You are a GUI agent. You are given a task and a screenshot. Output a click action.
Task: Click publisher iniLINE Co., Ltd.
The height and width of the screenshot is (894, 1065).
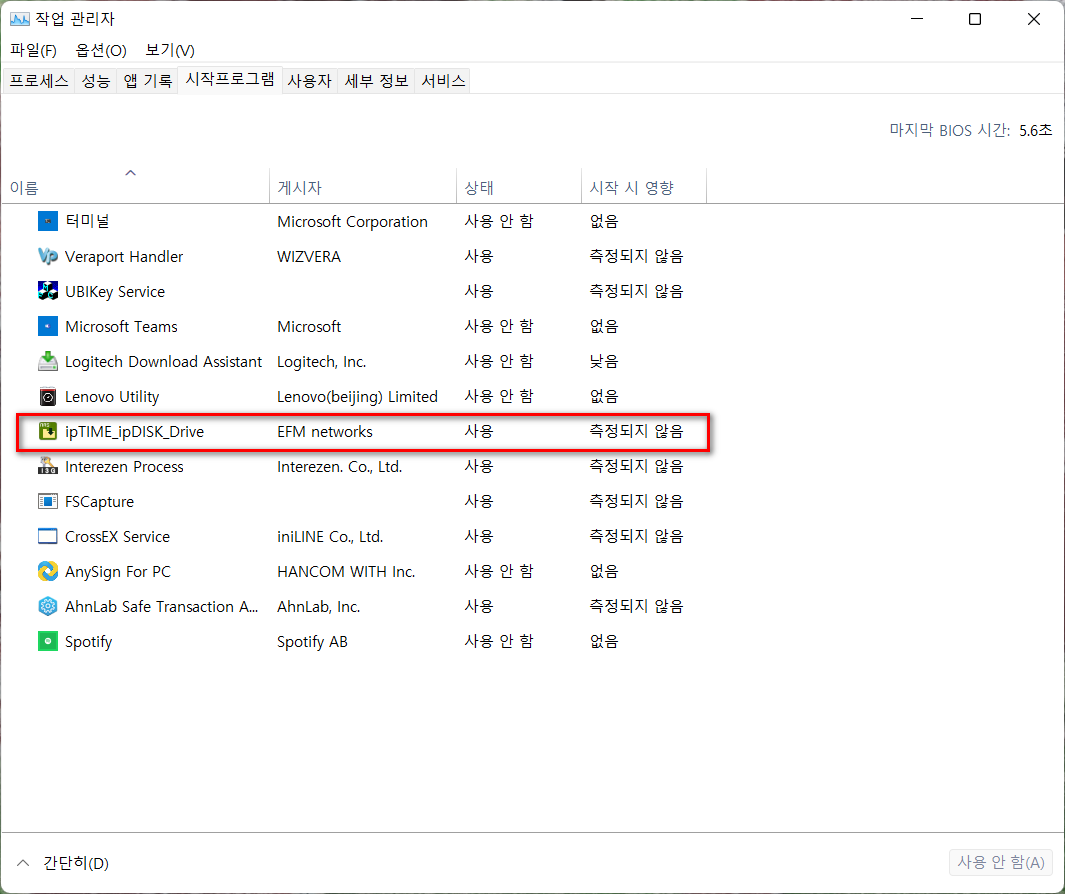(x=330, y=537)
